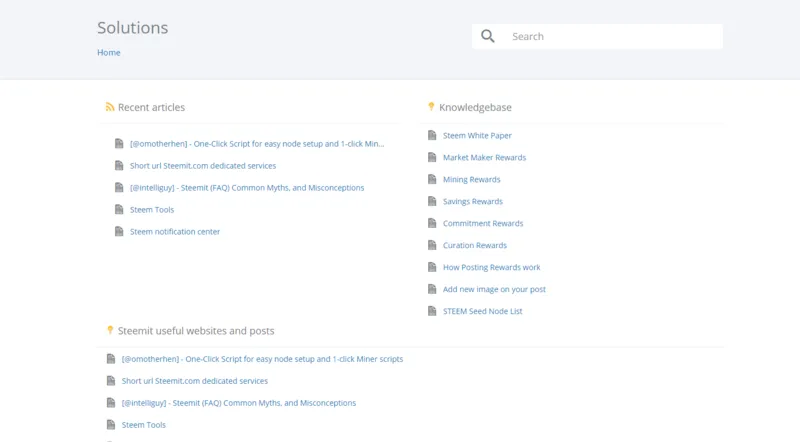The width and height of the screenshot is (800, 442).
Task: Click document icon for Market Maker Rewards
Action: tap(432, 157)
